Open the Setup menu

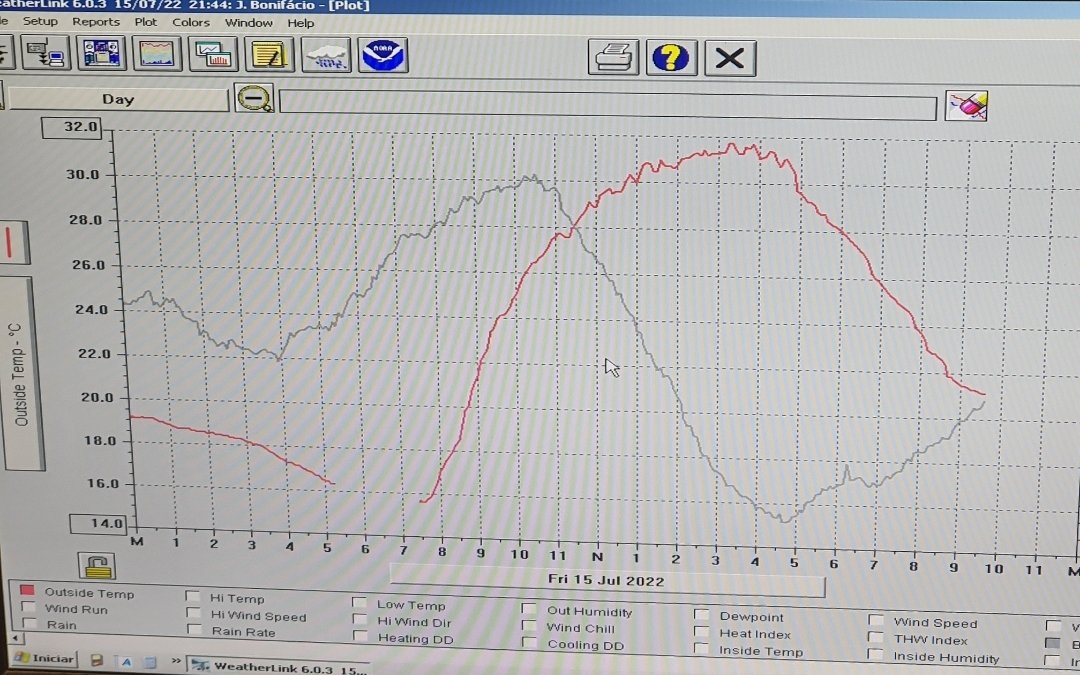click(x=40, y=21)
